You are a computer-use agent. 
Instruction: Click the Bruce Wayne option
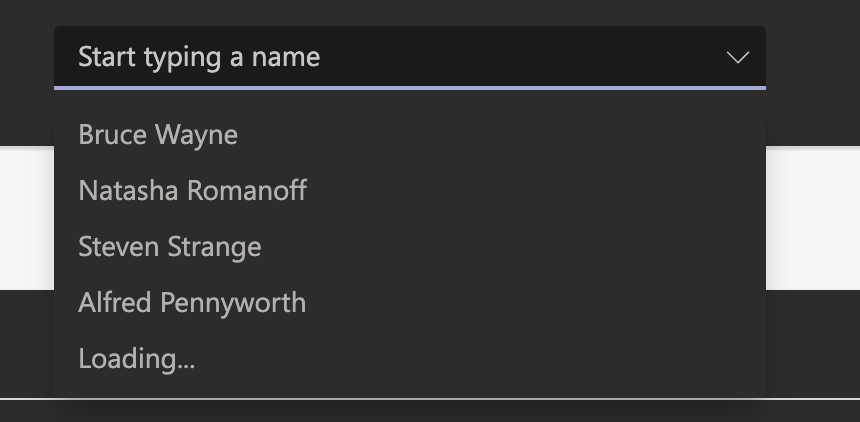click(x=158, y=134)
